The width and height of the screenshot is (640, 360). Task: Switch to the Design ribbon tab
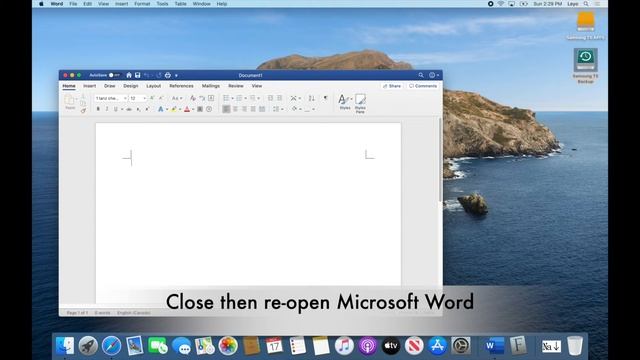click(x=131, y=86)
